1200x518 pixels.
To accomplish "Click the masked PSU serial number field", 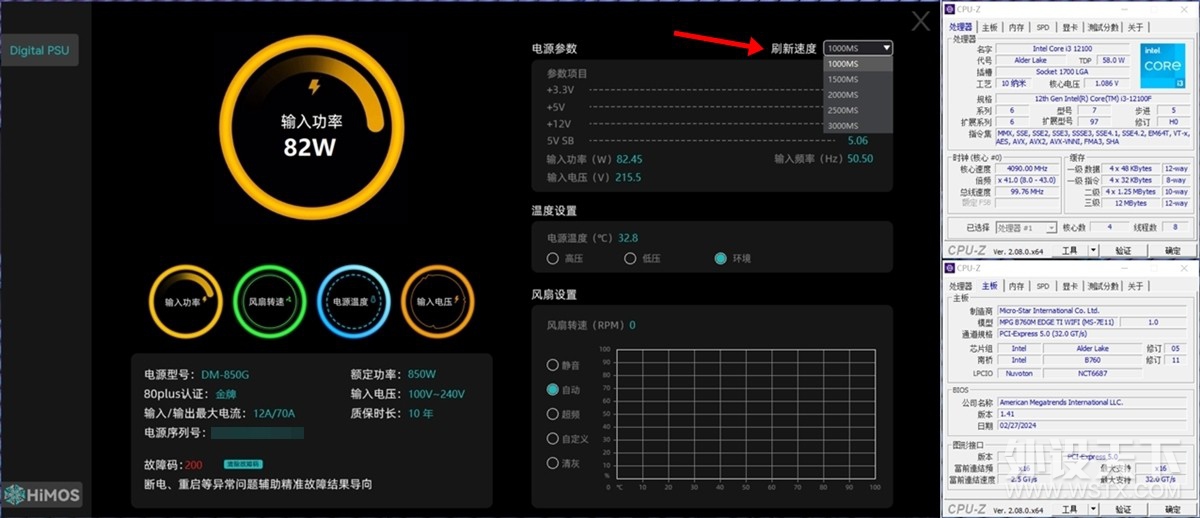I will tap(257, 433).
